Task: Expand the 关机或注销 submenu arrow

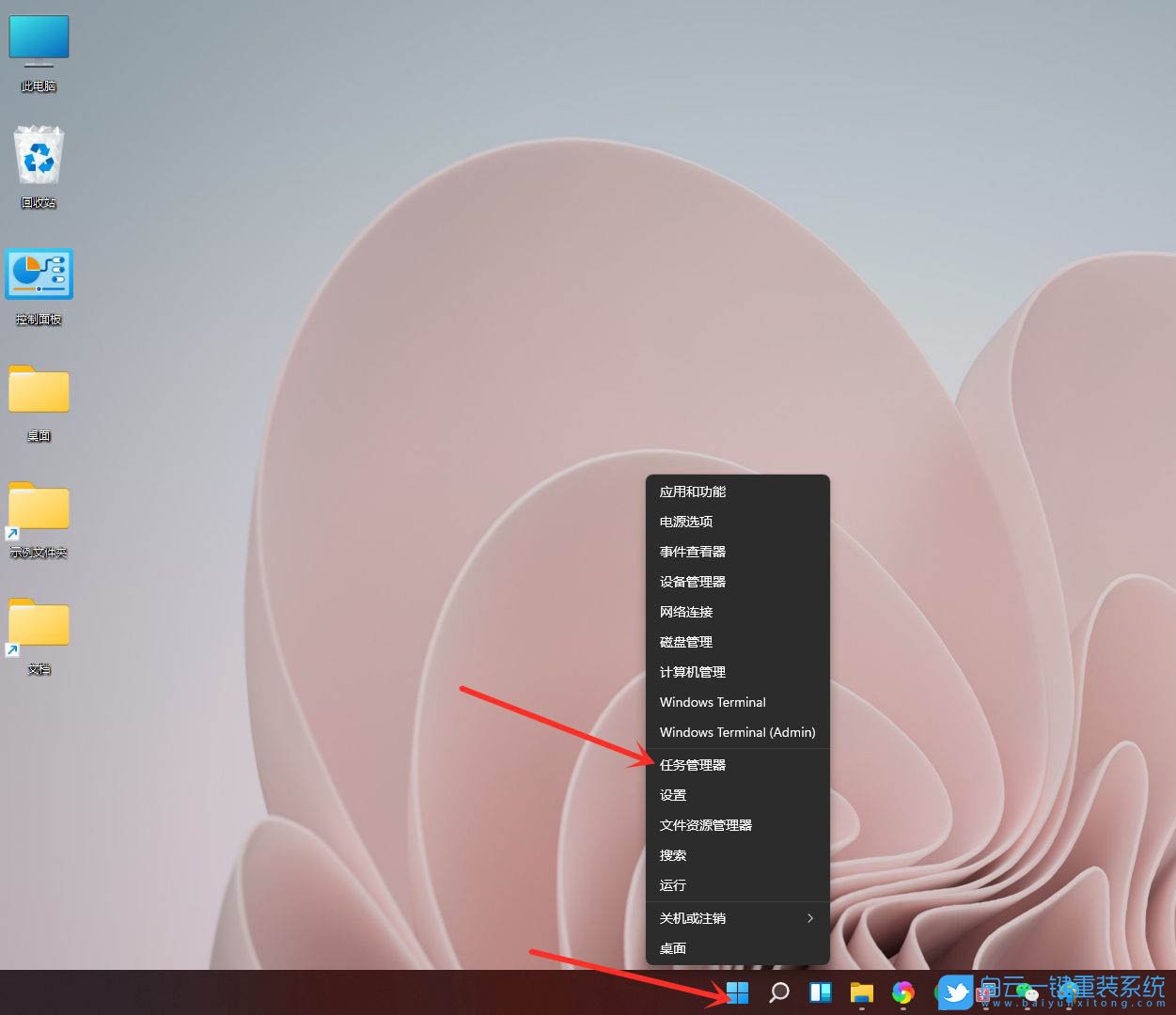Action: pos(810,918)
